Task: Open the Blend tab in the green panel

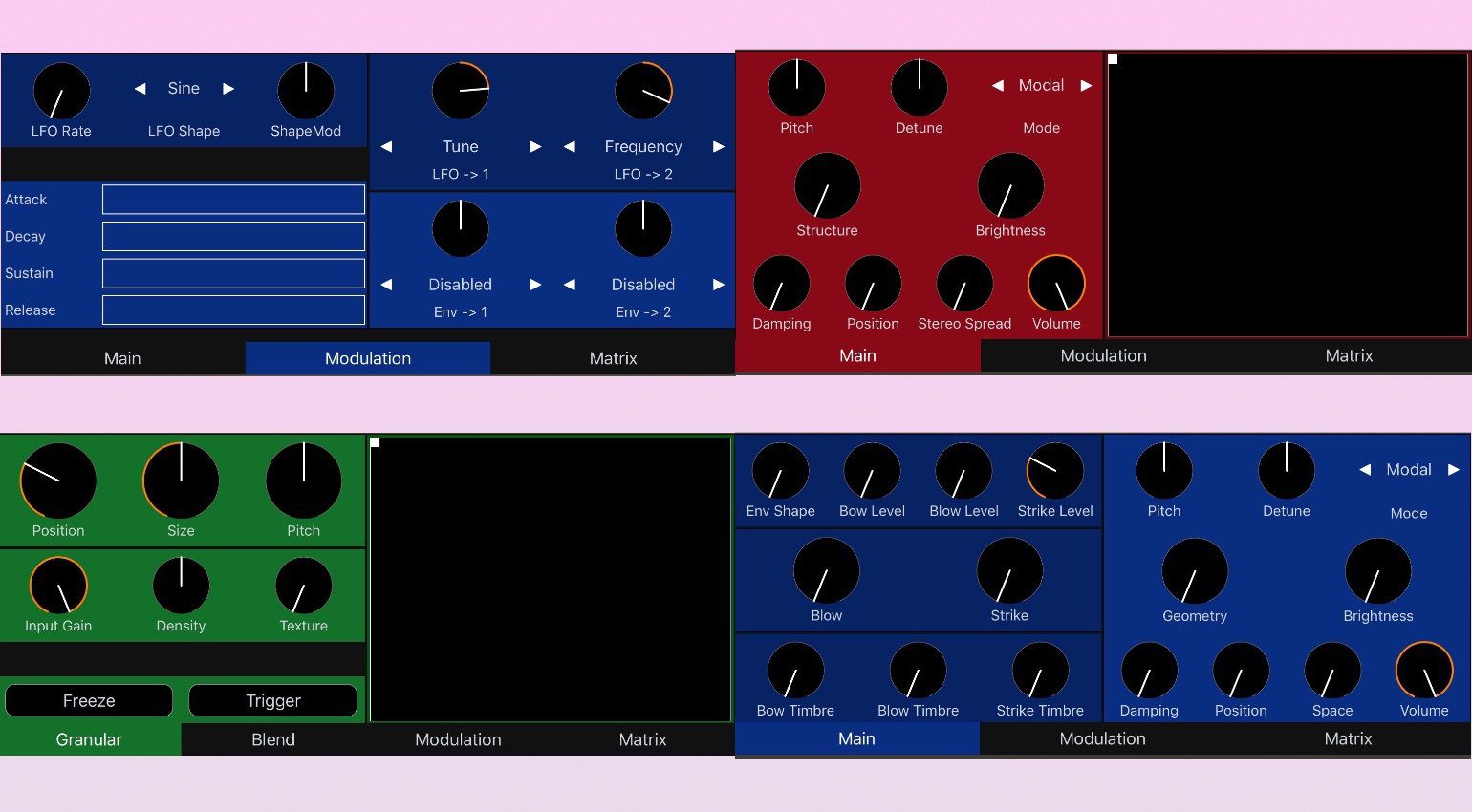Action: [273, 739]
